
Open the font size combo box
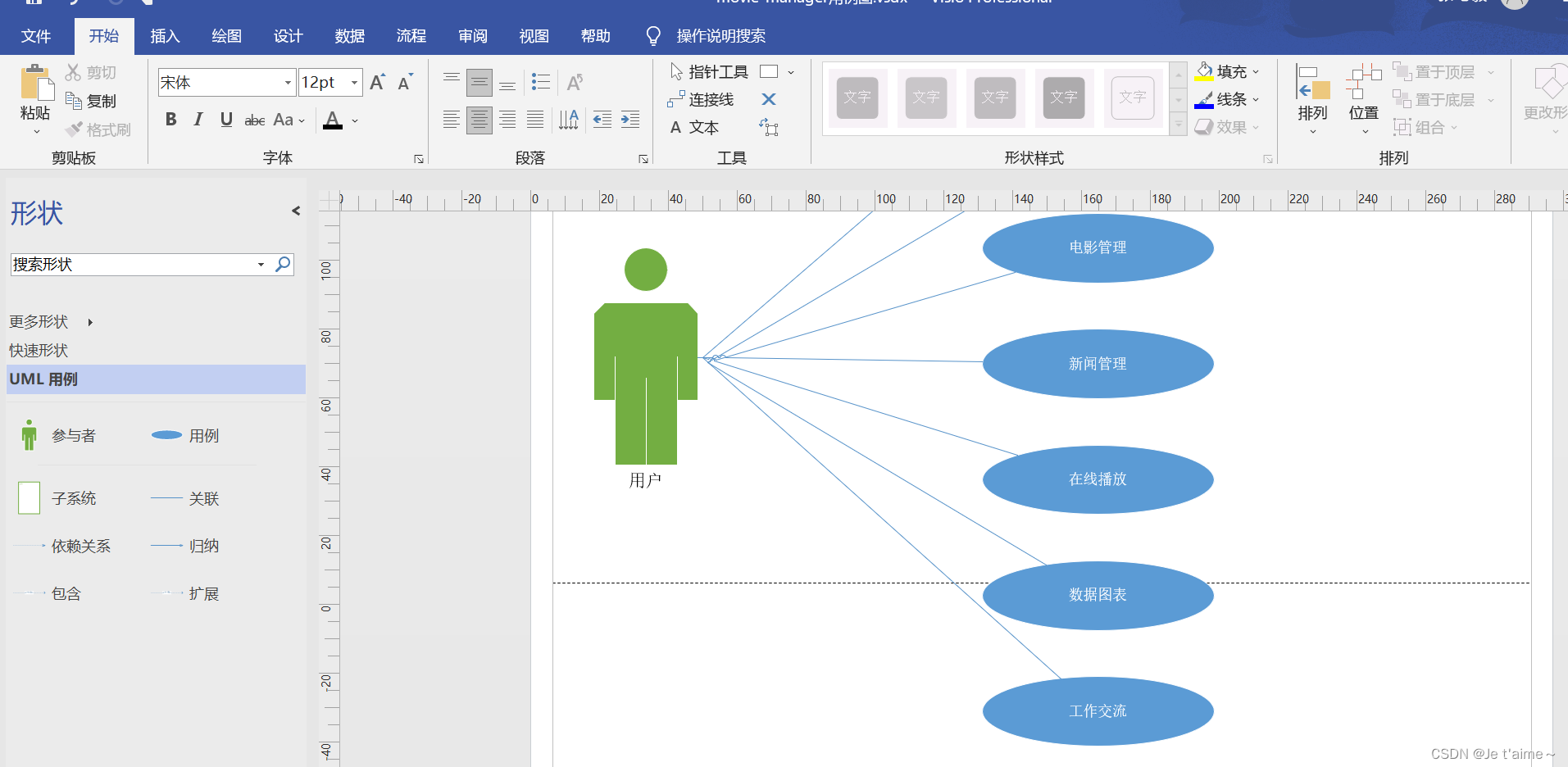330,82
